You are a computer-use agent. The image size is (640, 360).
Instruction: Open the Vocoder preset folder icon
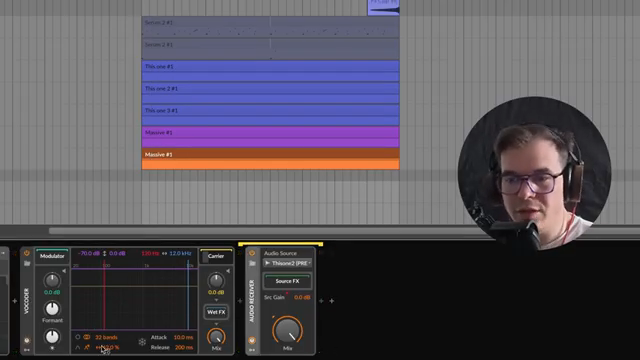point(27,263)
